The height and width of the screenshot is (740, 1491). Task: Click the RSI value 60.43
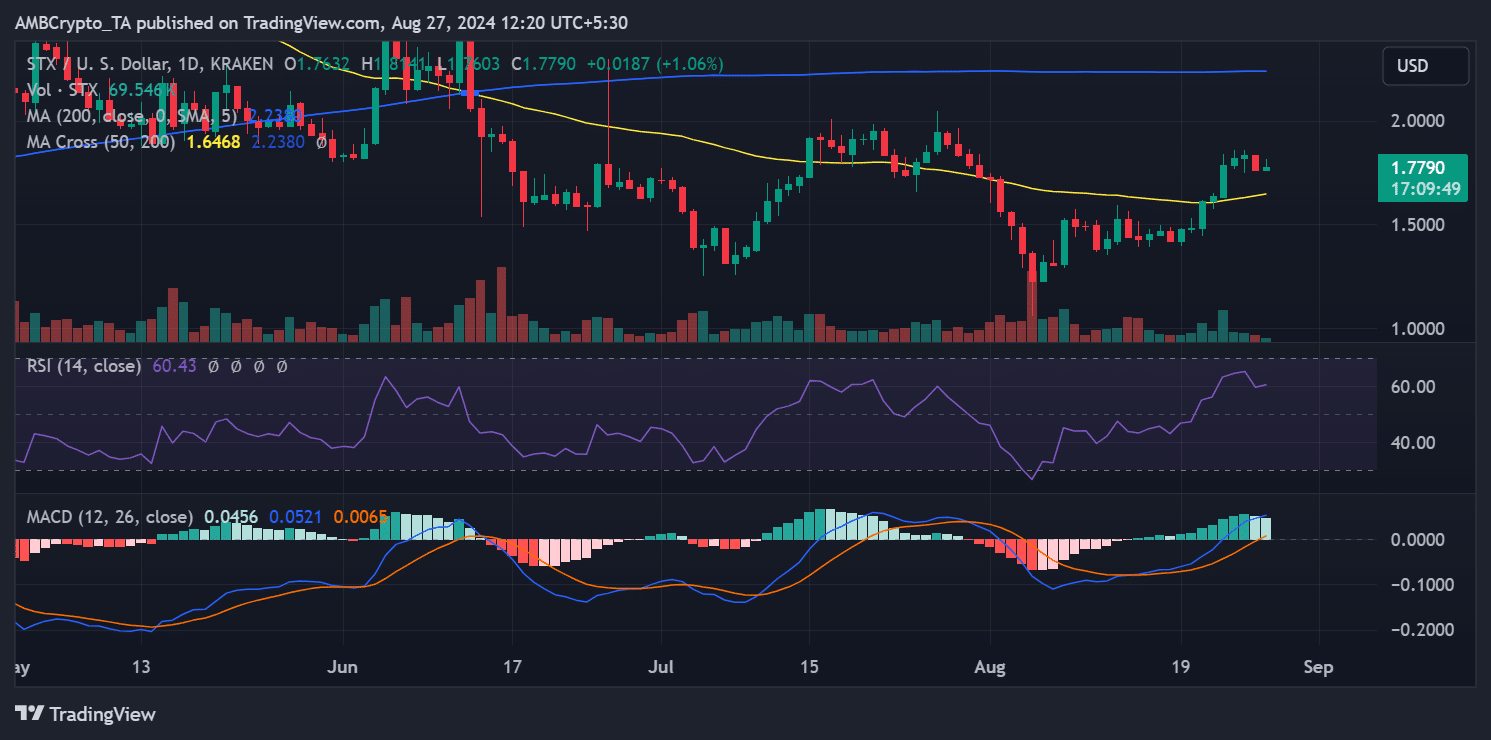pyautogui.click(x=173, y=367)
